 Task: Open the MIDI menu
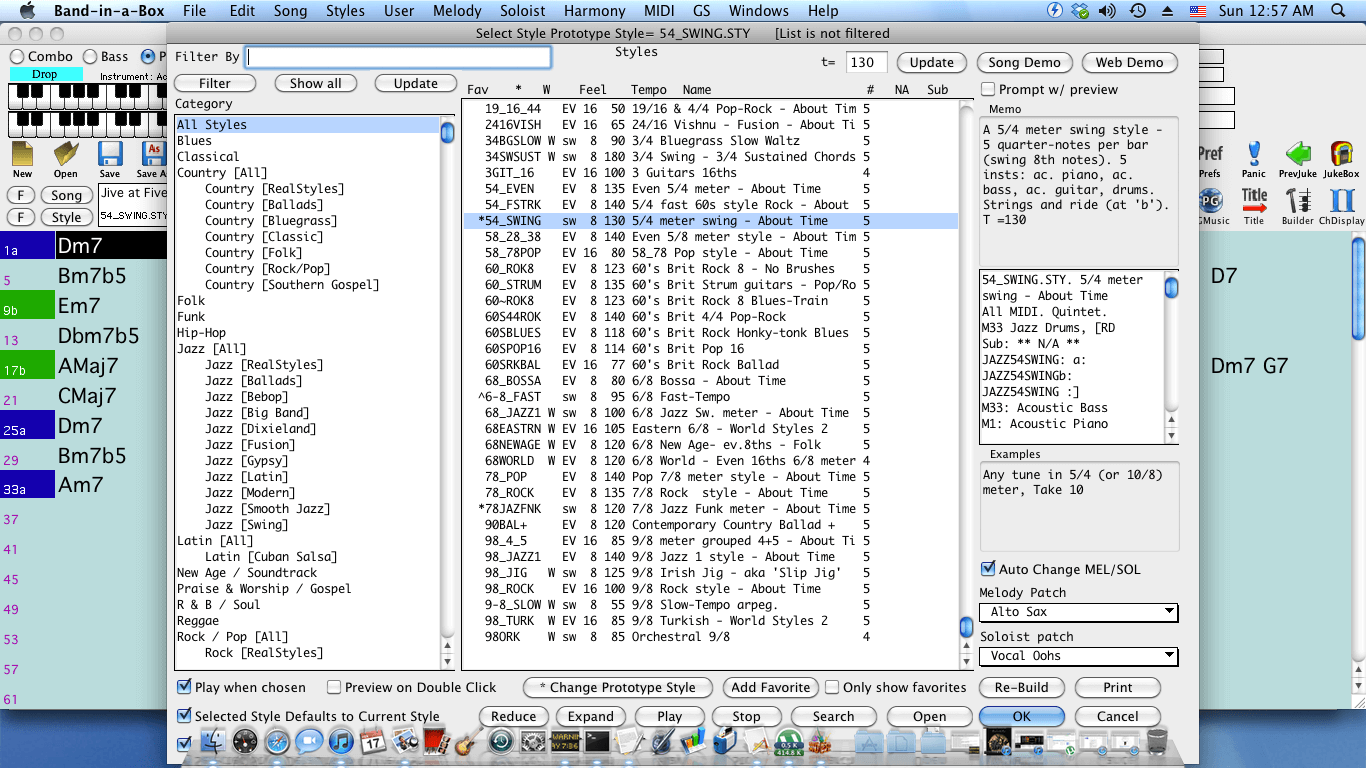click(659, 11)
